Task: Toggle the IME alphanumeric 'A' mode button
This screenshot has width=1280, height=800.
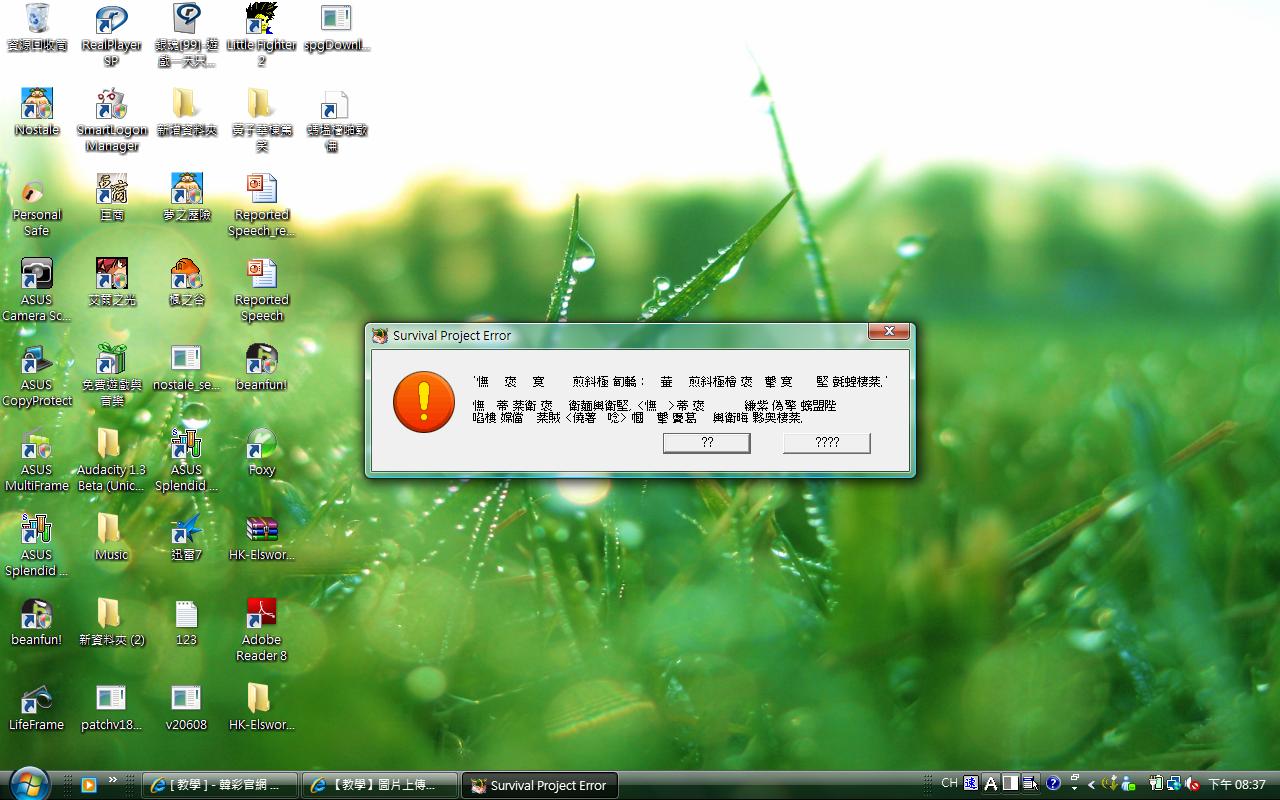Action: [x=991, y=784]
